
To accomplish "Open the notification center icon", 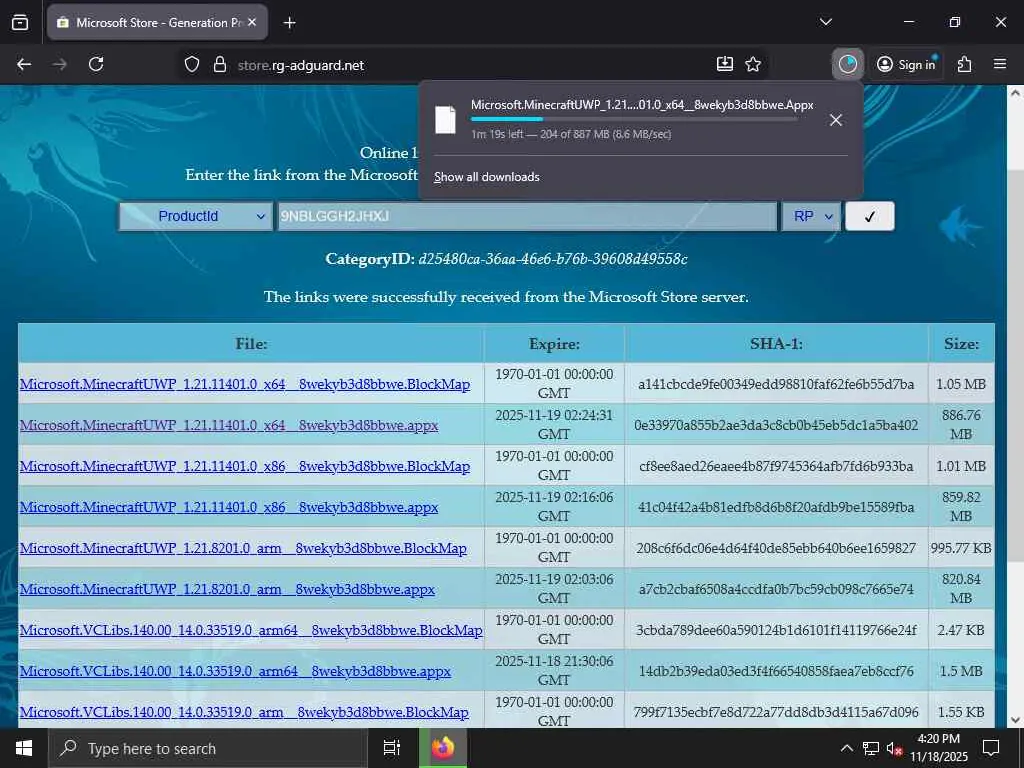I will click(991, 748).
